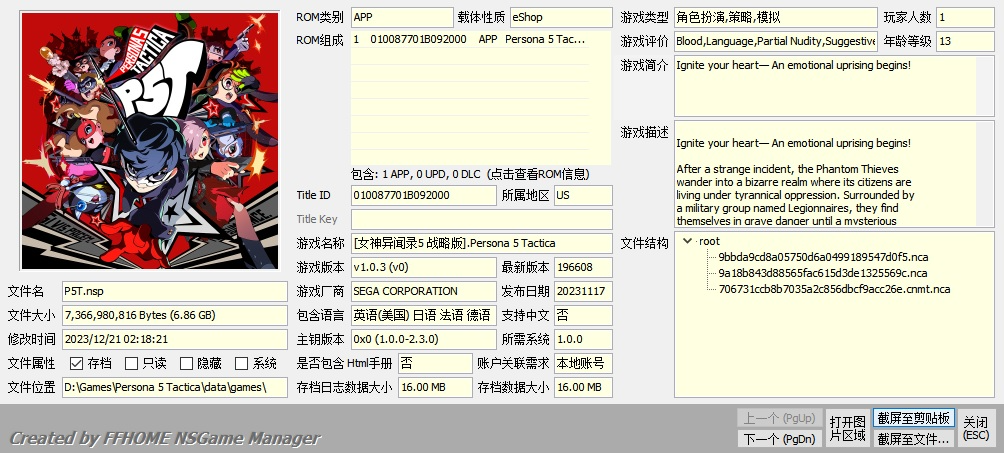Click the 游戏版本 field v1.0.3 (v0)
The height and width of the screenshot is (453, 1004).
[x=423, y=267]
